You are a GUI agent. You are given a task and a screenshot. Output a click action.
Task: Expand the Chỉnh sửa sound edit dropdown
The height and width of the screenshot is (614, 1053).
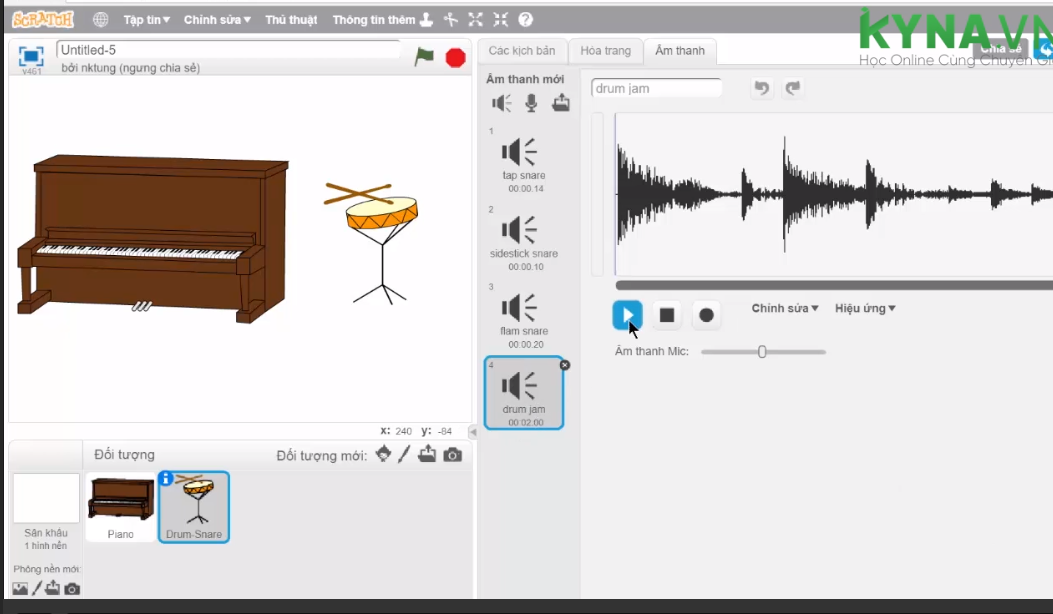(785, 308)
